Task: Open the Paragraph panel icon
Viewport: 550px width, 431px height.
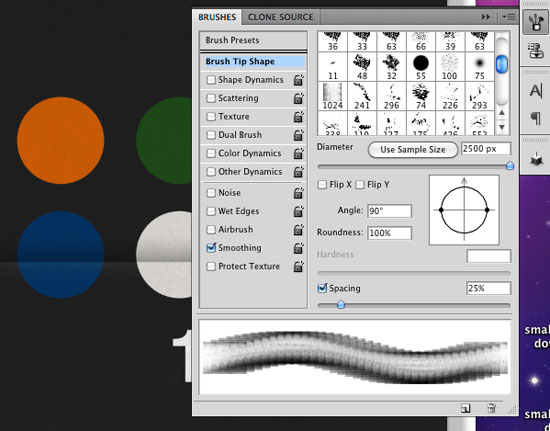Action: click(x=536, y=118)
